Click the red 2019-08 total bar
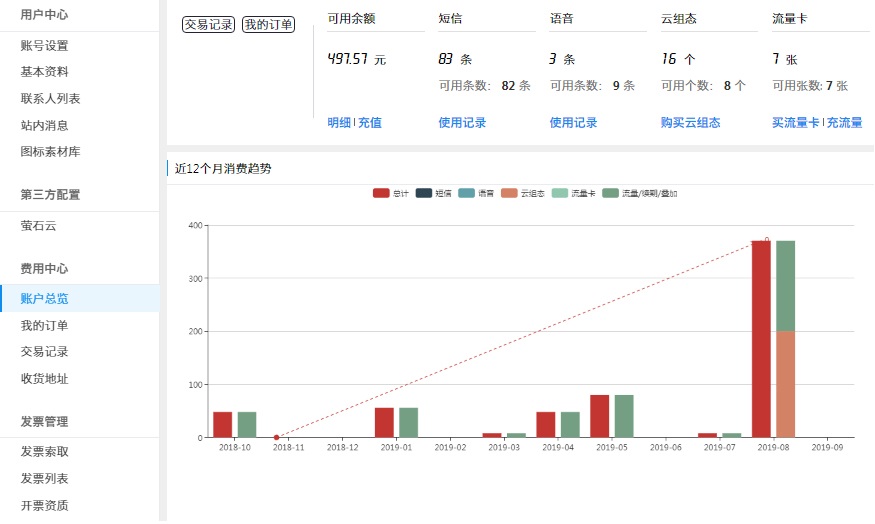The width and height of the screenshot is (875, 524). [x=761, y=340]
